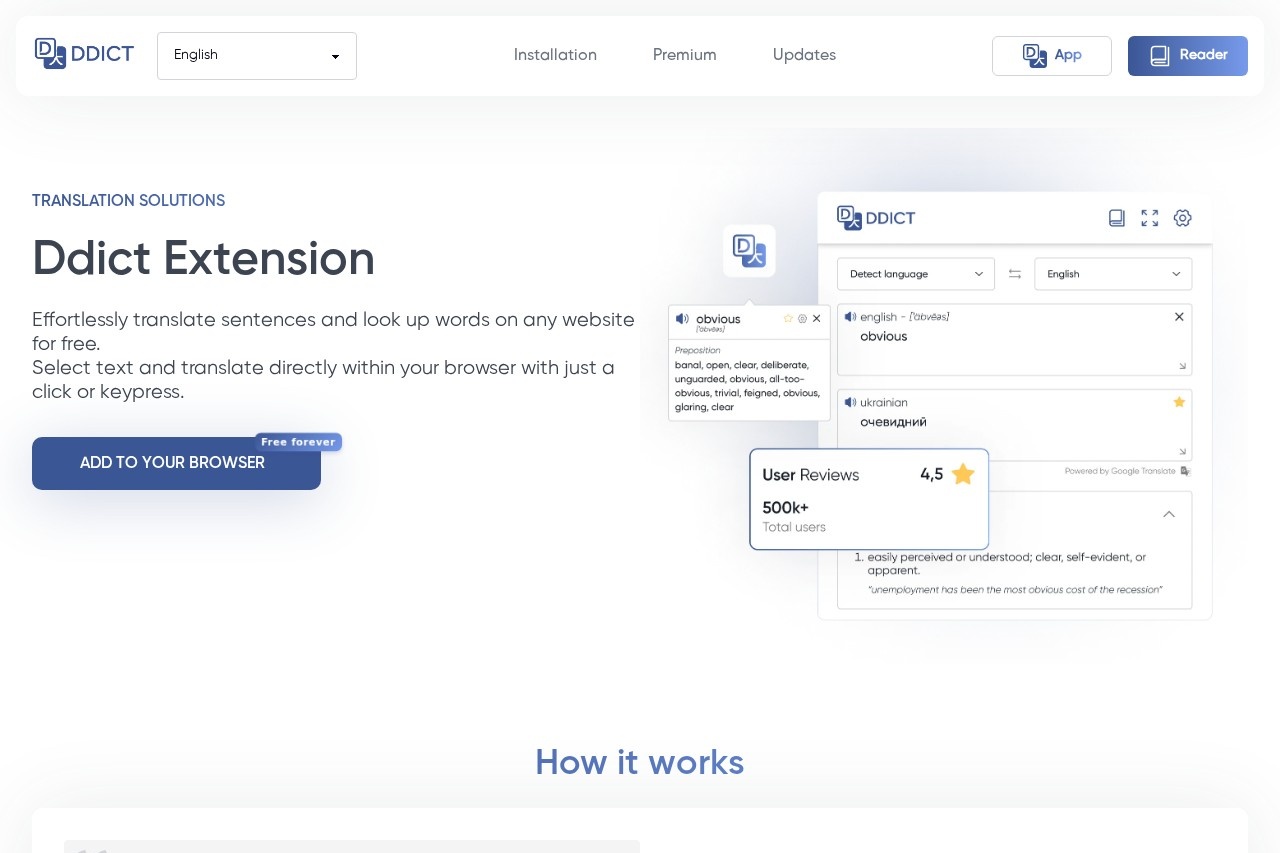Toggle the favorite star on the ukrainian translation
Viewport: 1280px width, 853px height.
click(1179, 402)
